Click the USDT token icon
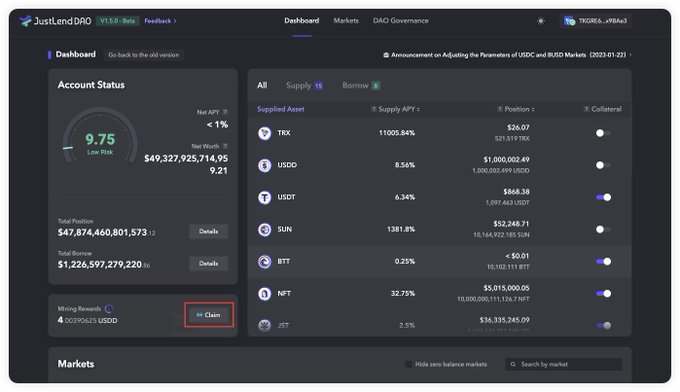The height and width of the screenshot is (392, 680). [x=265, y=197]
